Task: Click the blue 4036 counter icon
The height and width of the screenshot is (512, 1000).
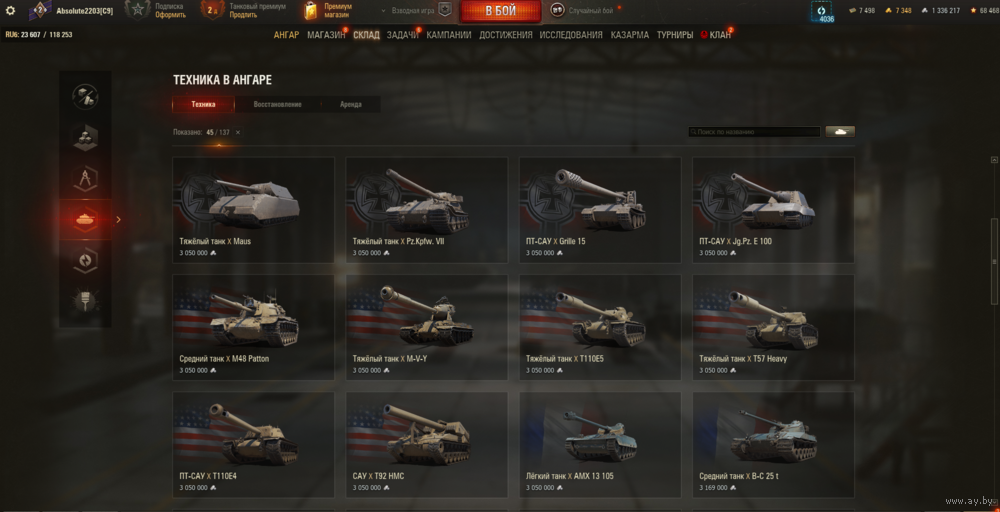Action: (x=821, y=11)
